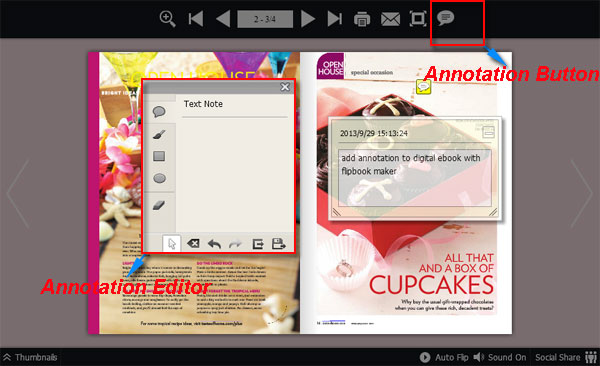Viewport: 600px width, 366px height.
Task: Share the book via email icon
Action: pyautogui.click(x=390, y=19)
